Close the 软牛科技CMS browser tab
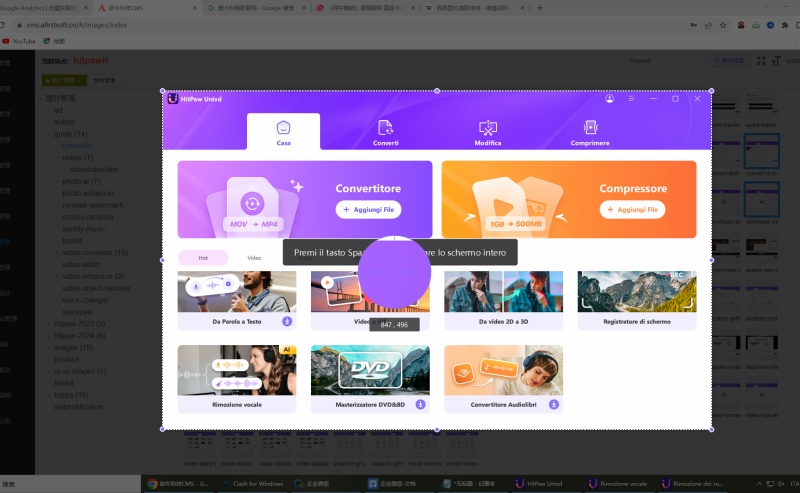Screen dimensions: 800x493 click(x=195, y=8)
